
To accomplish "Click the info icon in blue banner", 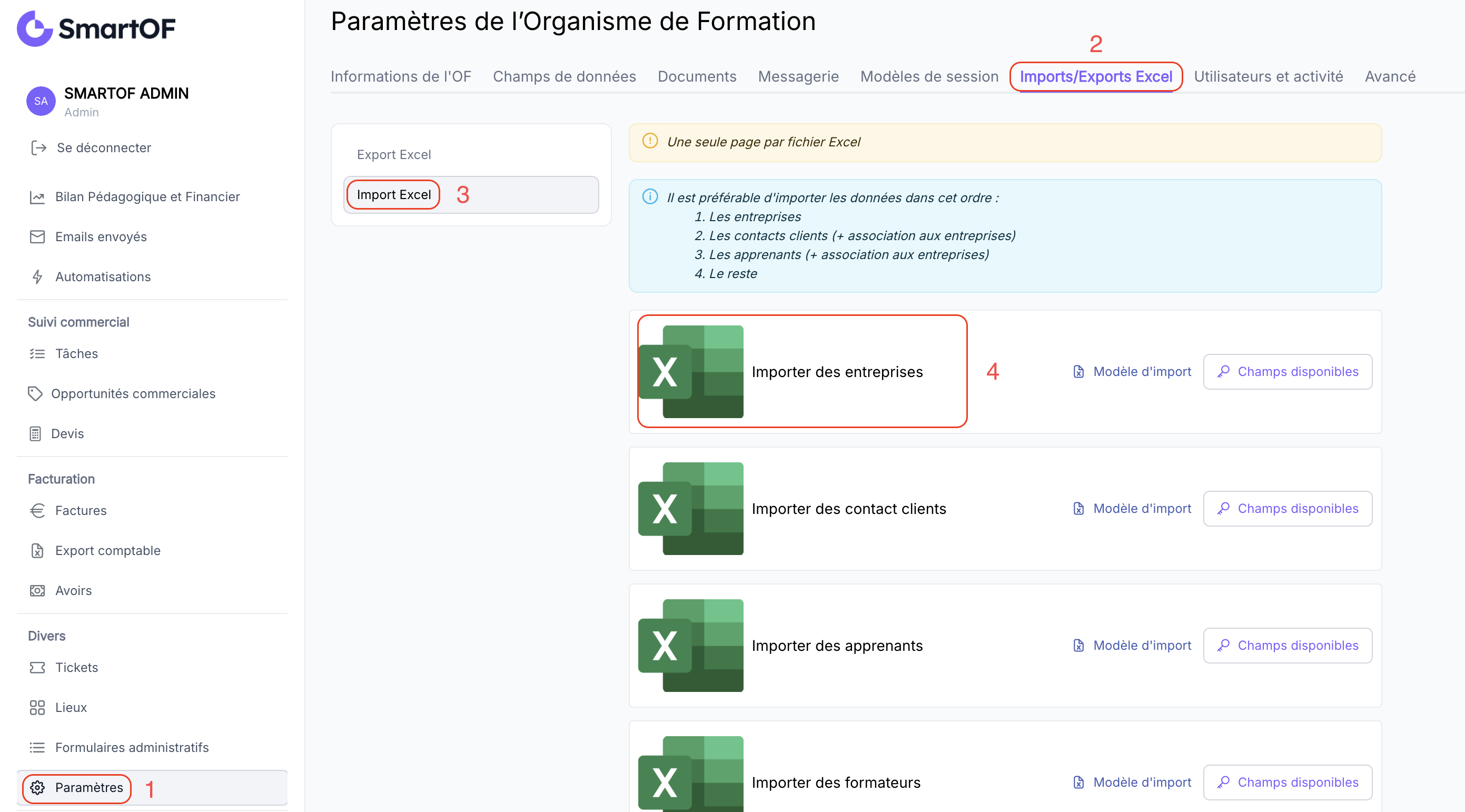I will pyautogui.click(x=650, y=197).
